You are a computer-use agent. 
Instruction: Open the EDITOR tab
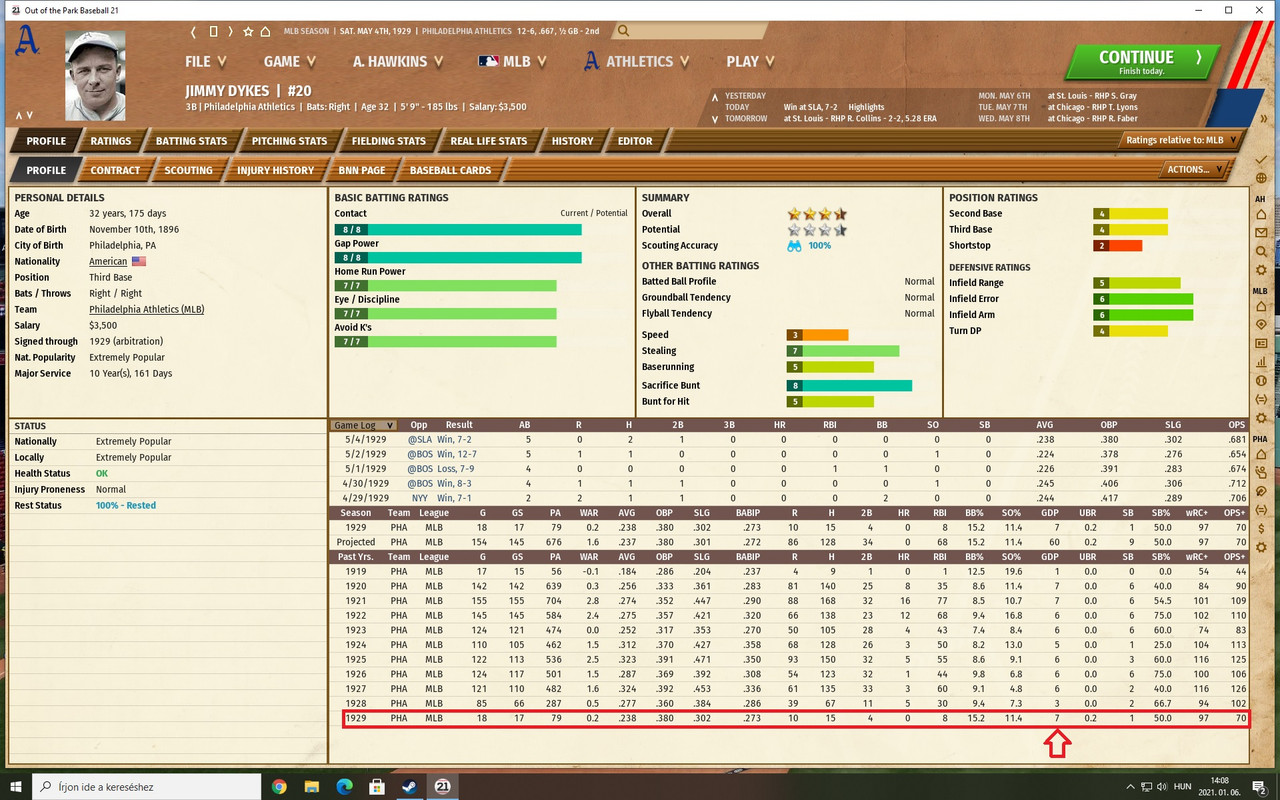pyautogui.click(x=634, y=141)
